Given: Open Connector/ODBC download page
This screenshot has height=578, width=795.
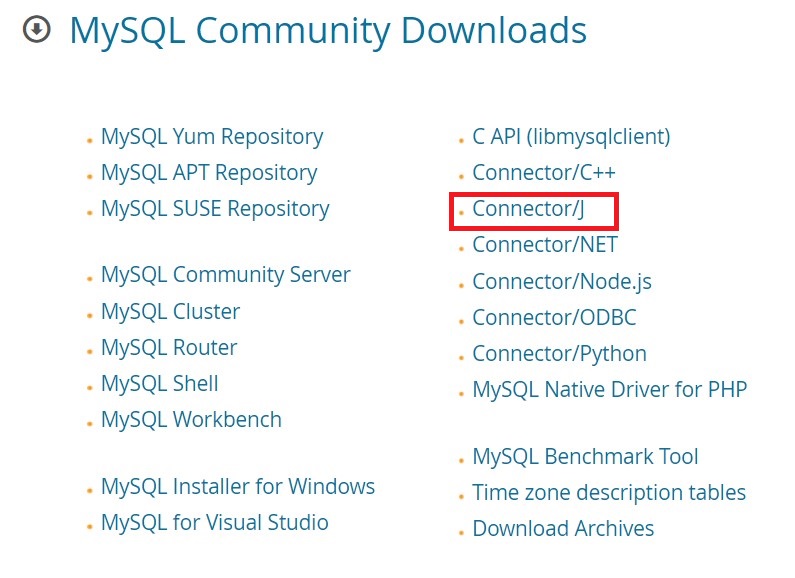Looking at the screenshot, I should 554,318.
